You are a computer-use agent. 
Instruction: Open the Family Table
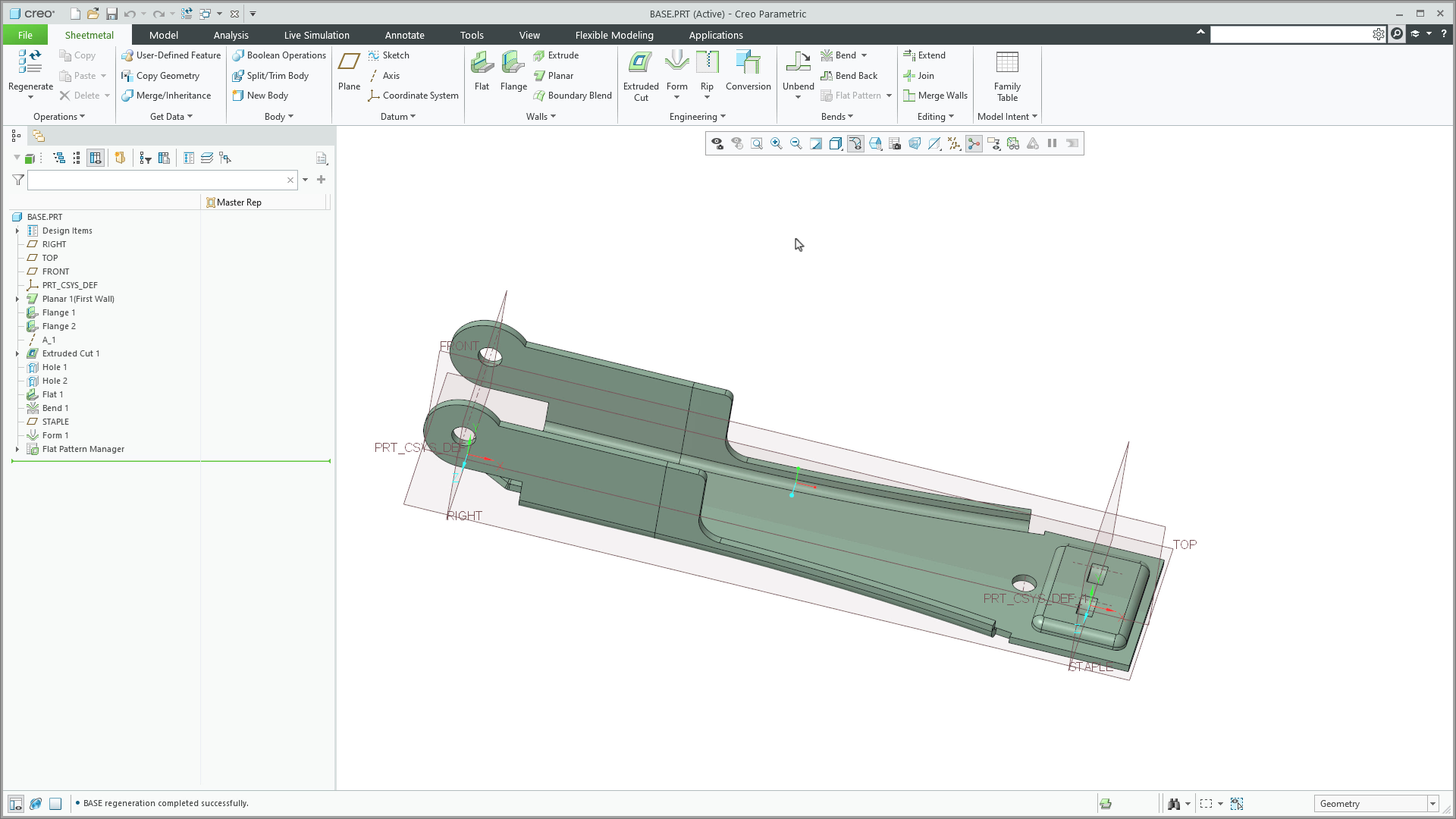point(1007,75)
